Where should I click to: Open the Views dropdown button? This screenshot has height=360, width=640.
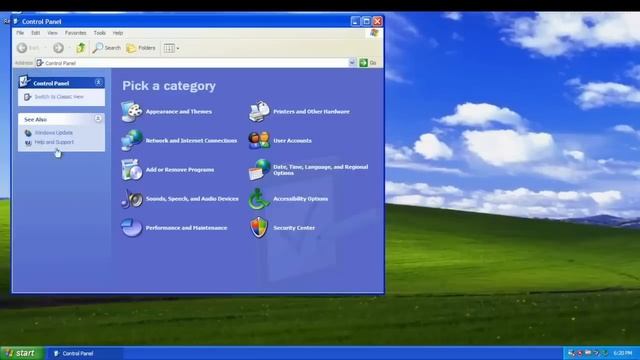point(171,48)
